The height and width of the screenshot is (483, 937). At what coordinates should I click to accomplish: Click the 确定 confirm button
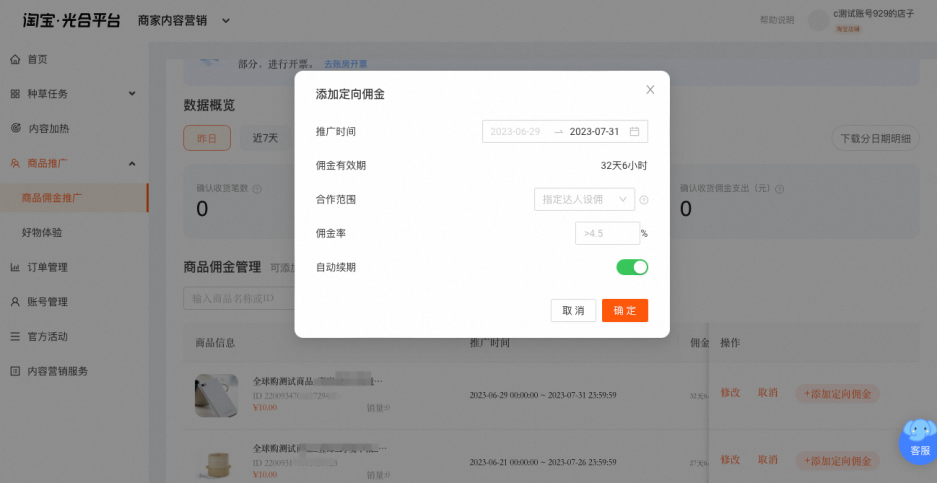pyautogui.click(x=625, y=311)
